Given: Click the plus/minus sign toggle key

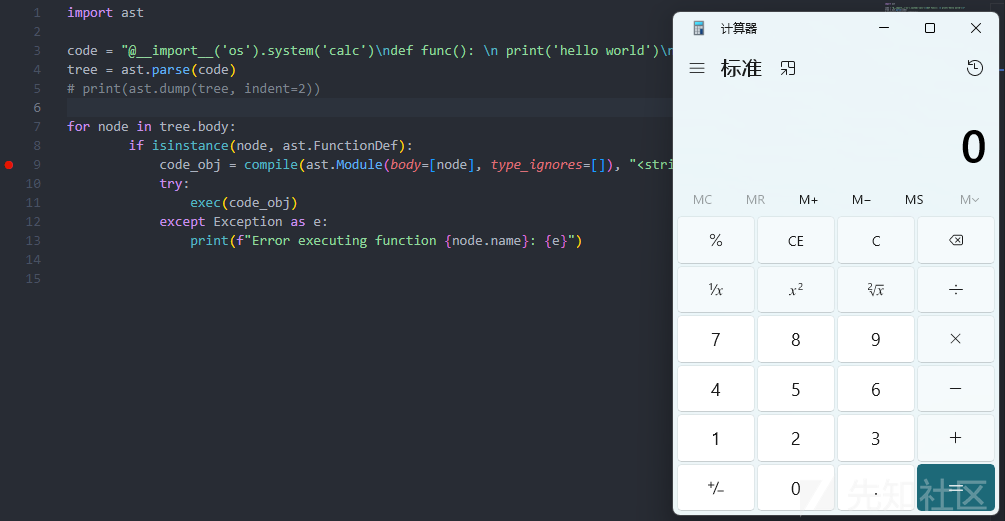Looking at the screenshot, I should pyautogui.click(x=716, y=488).
